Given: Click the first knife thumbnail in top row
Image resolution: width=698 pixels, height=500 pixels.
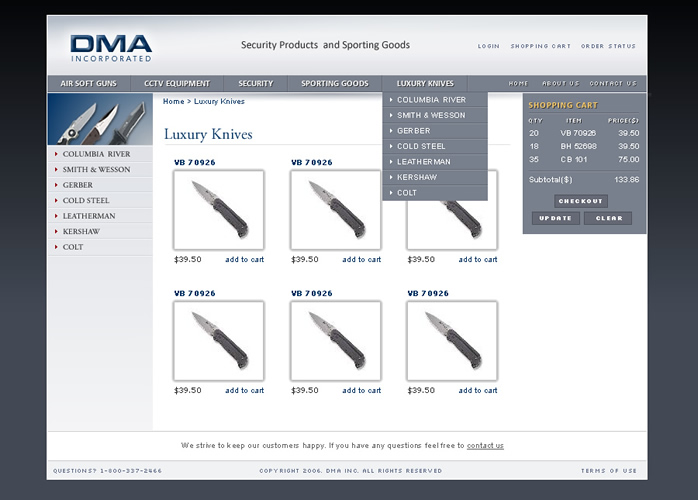Looking at the screenshot, I should (218, 210).
